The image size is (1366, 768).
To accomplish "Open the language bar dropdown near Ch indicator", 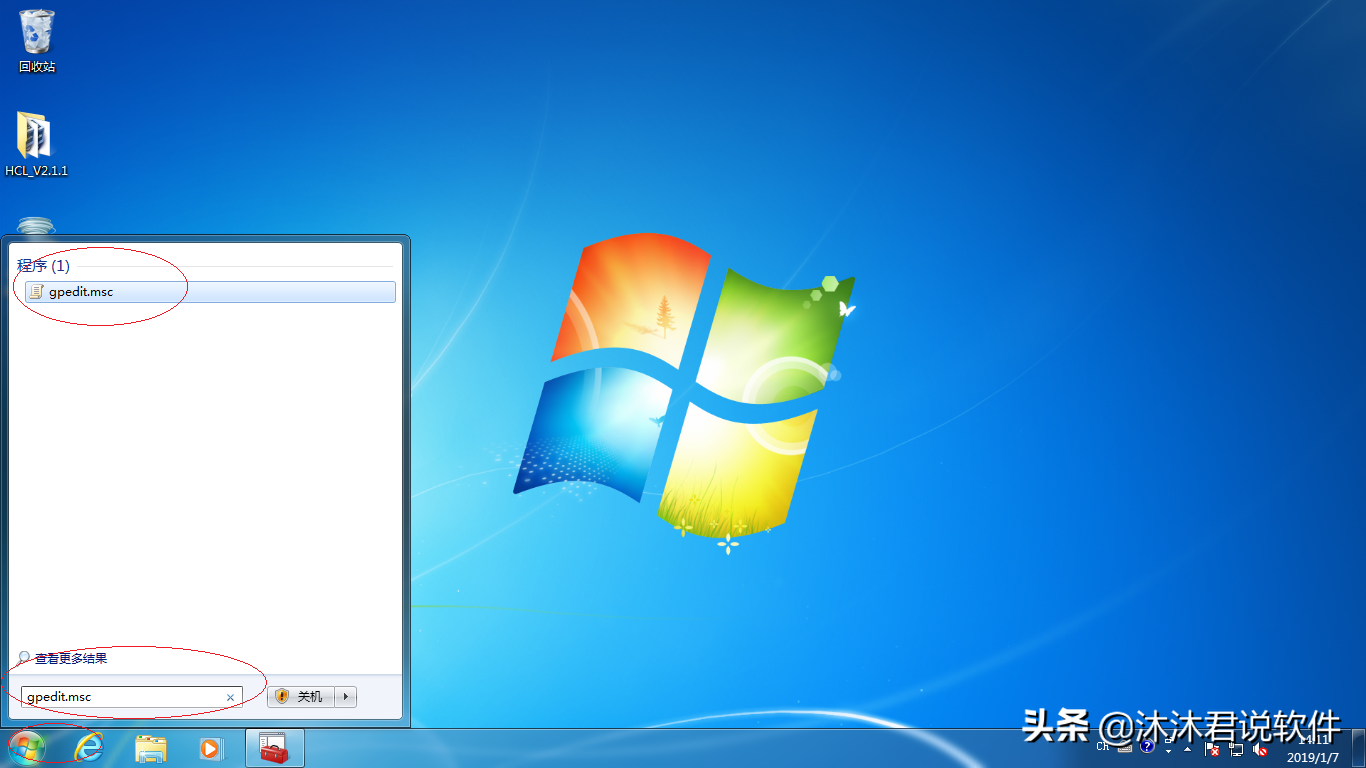I will (1169, 749).
